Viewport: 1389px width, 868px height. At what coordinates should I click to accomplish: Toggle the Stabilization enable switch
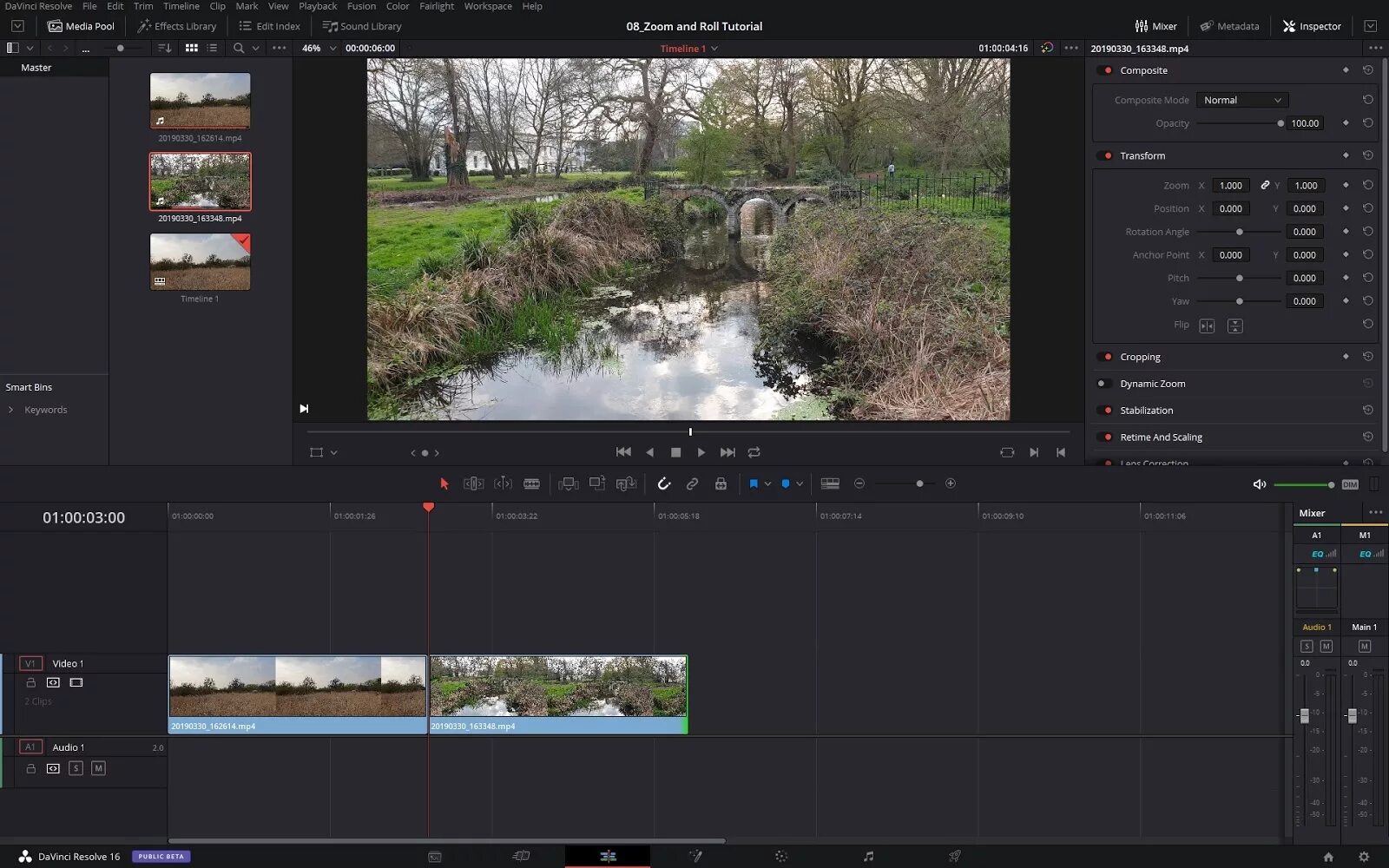[x=1105, y=411]
